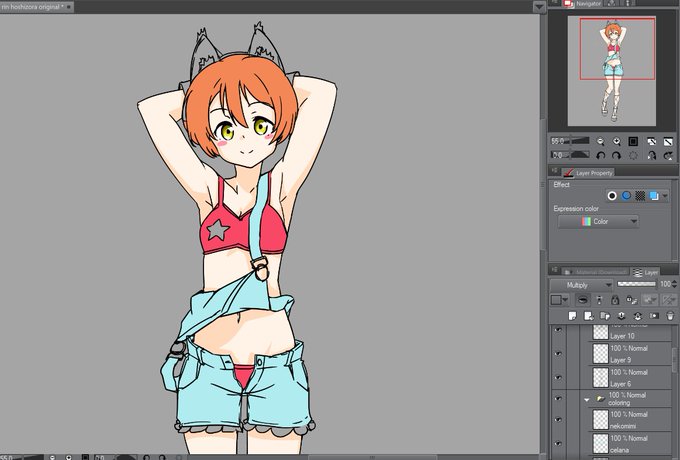Click the Navigator zoom in magnifier icon

617,141
